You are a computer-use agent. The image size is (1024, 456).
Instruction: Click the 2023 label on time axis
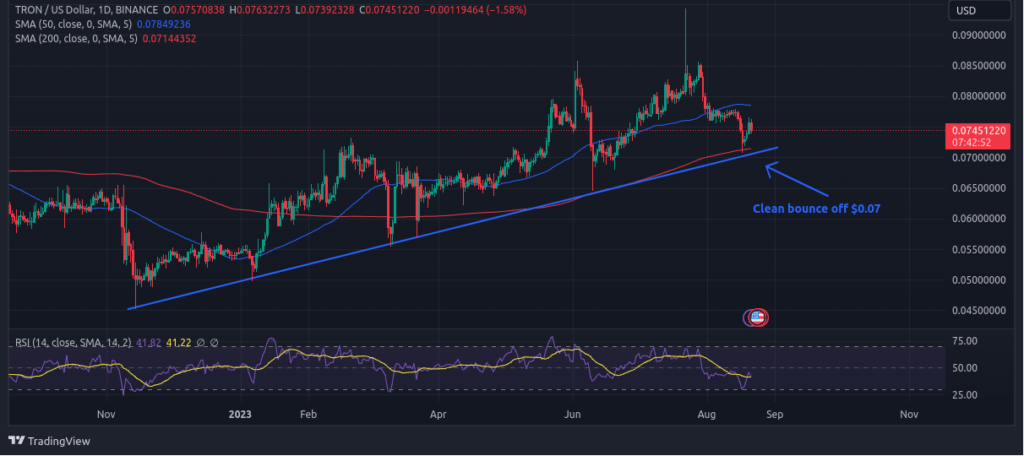pyautogui.click(x=239, y=413)
